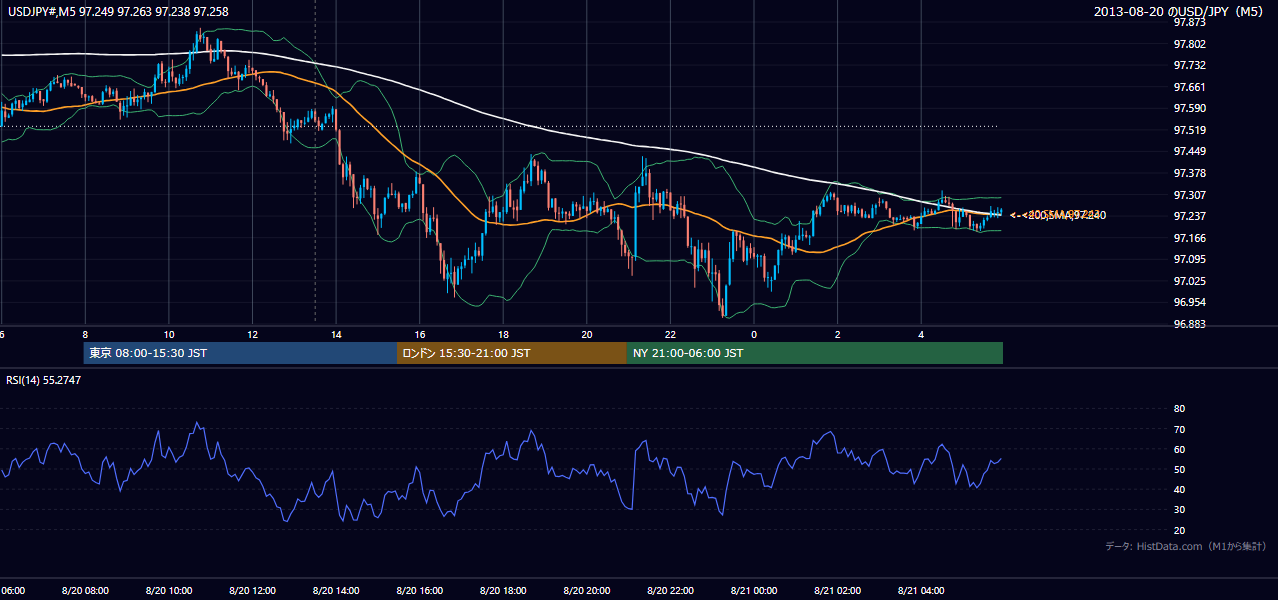Click the RSI(14) 55.2747 indicator label
The width and height of the screenshot is (1278, 600).
click(x=43, y=381)
